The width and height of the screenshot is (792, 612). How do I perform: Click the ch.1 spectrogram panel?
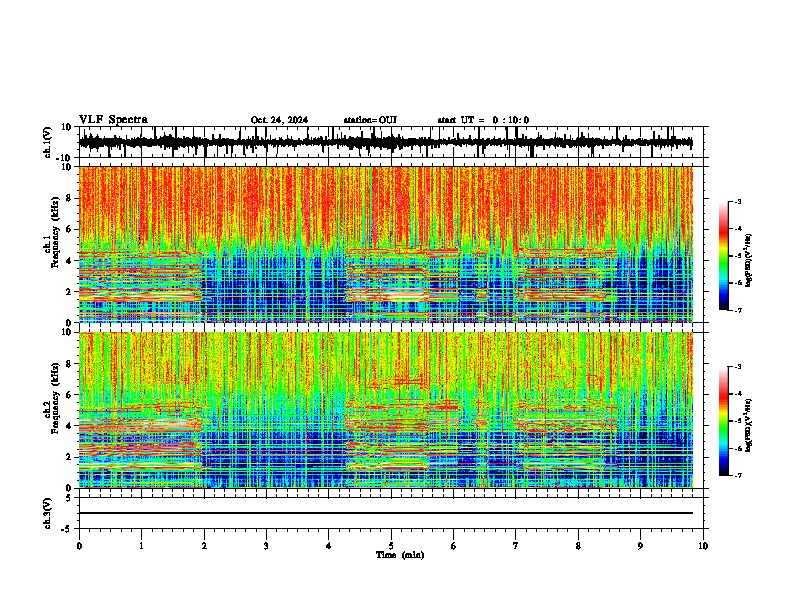coord(386,244)
